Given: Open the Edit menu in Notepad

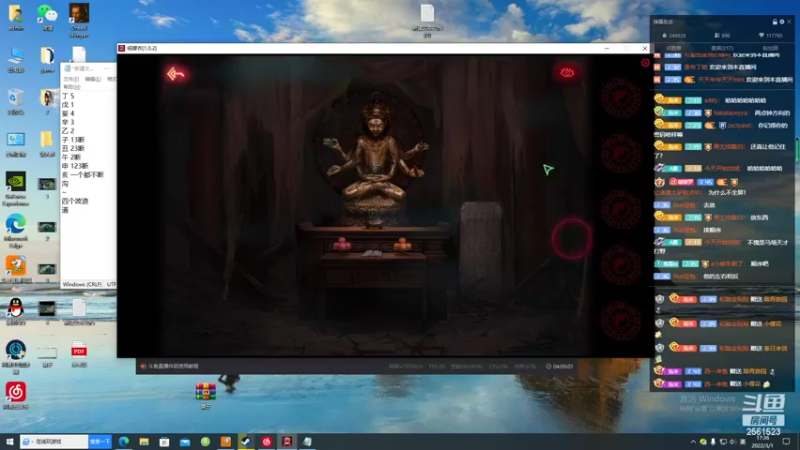Looking at the screenshot, I should (x=92, y=79).
